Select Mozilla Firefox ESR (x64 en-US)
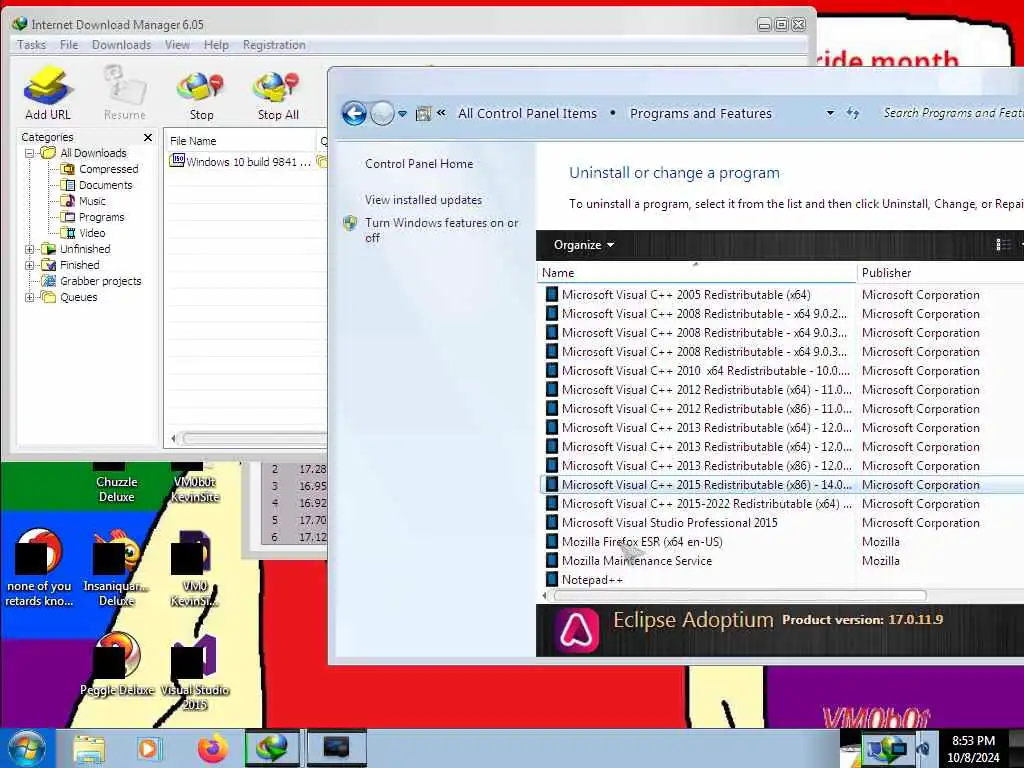This screenshot has height=768, width=1024. [642, 542]
